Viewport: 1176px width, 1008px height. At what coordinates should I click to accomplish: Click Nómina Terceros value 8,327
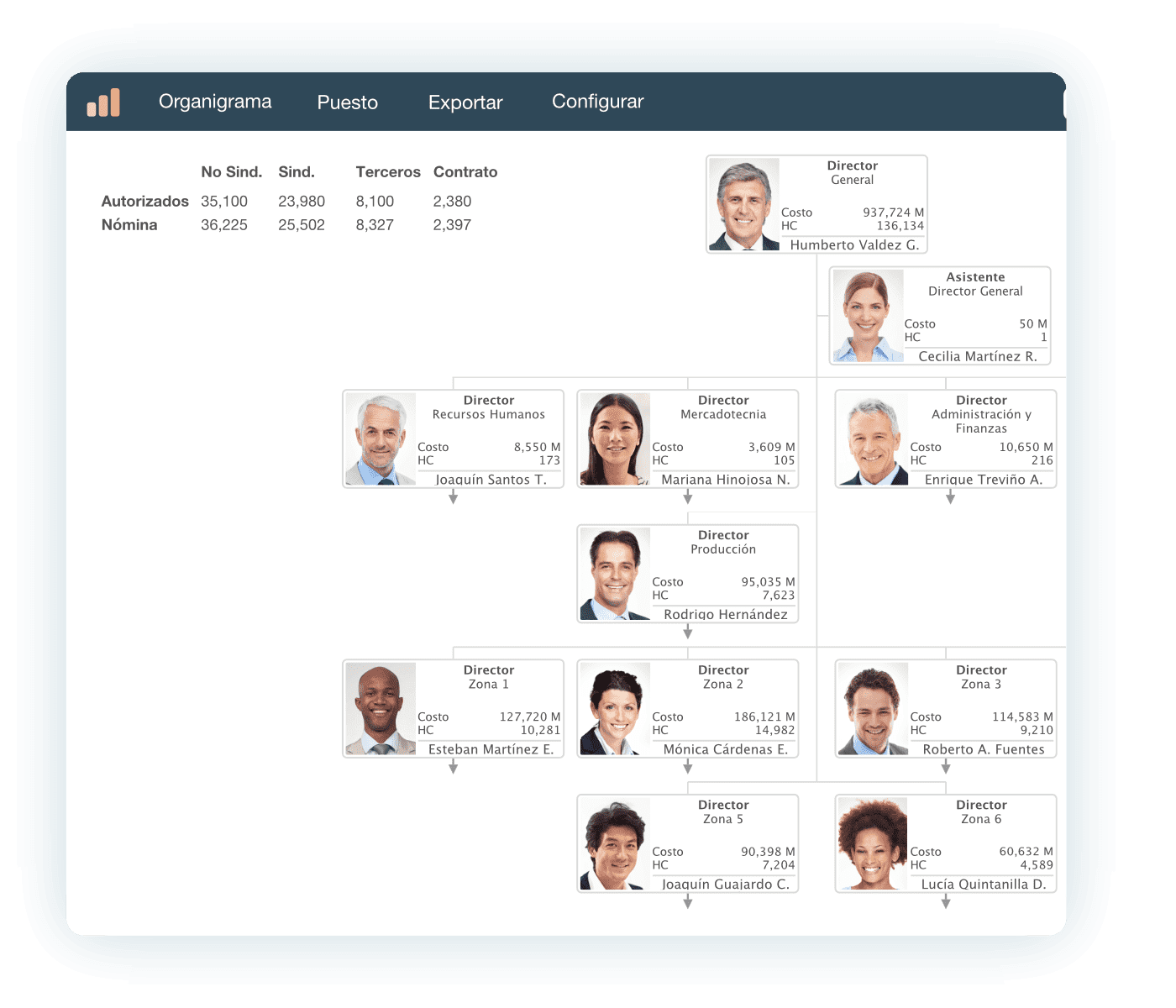point(375,225)
